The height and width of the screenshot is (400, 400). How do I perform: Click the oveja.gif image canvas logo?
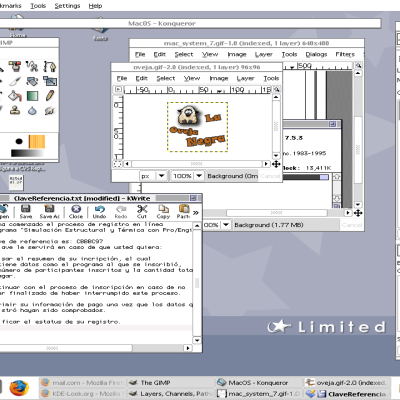197,127
